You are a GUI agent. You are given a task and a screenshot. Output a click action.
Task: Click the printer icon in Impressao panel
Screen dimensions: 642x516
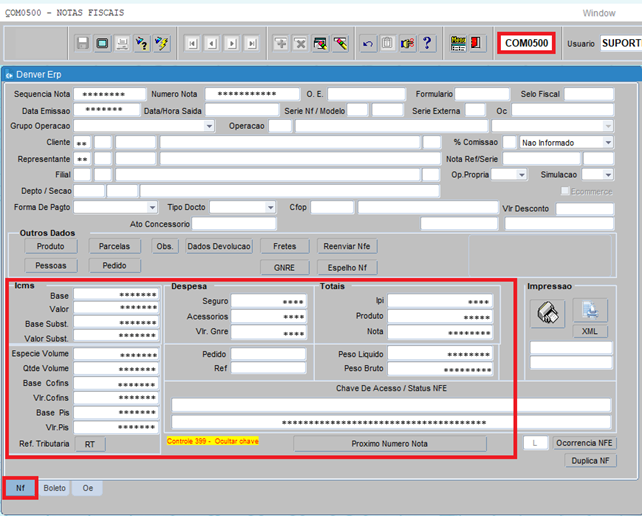click(548, 313)
